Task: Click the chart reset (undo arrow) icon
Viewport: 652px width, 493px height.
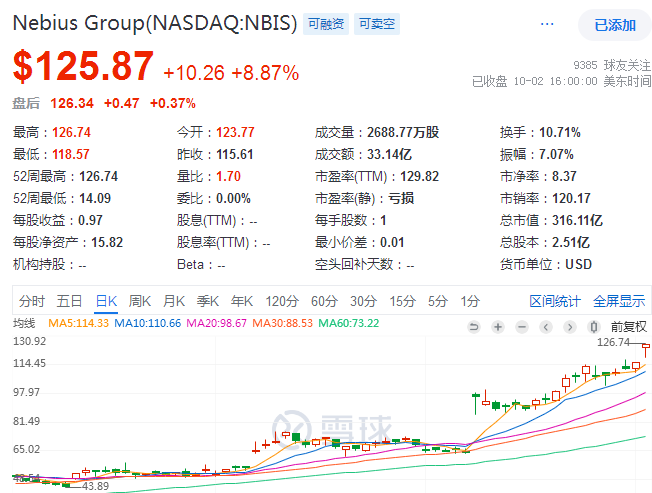Action: click(x=474, y=327)
